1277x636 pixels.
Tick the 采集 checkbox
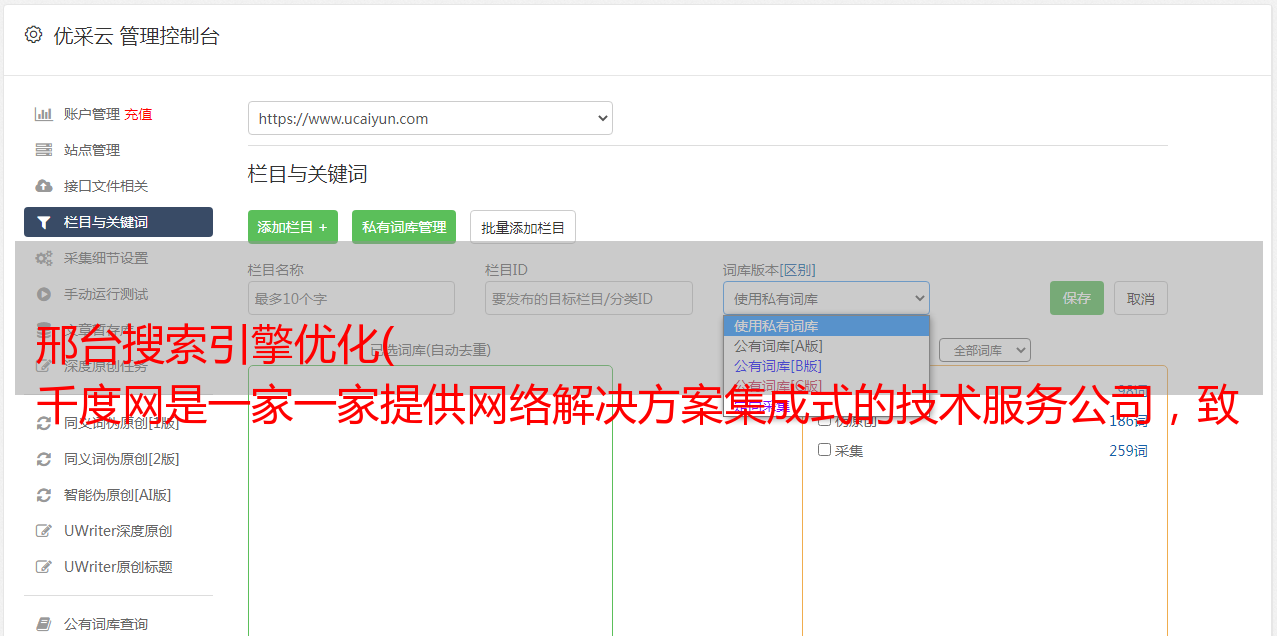(825, 450)
